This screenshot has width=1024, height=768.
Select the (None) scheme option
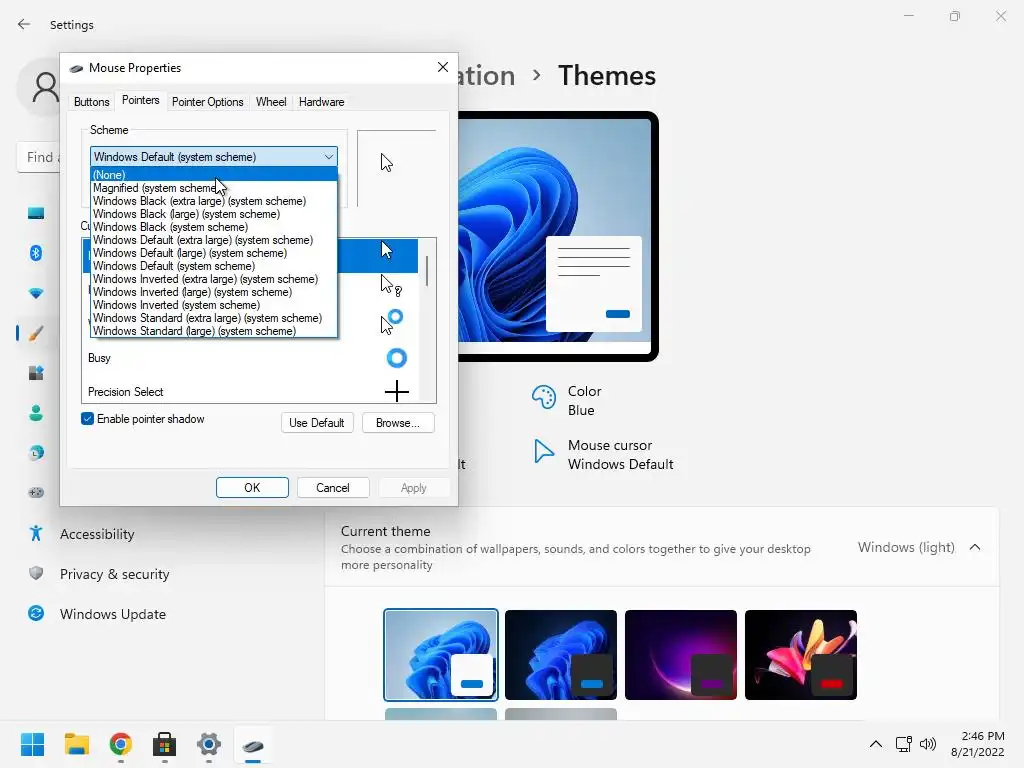click(214, 174)
